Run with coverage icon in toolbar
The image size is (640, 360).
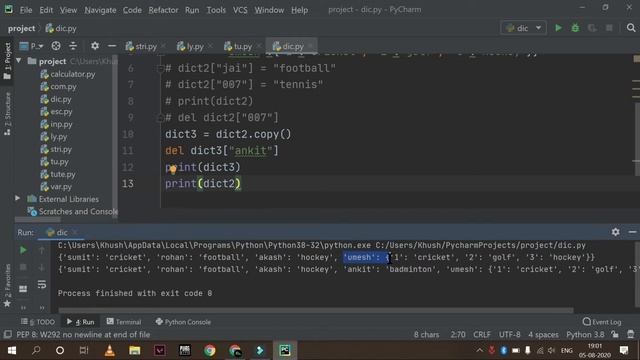pyautogui.click(x=592, y=28)
